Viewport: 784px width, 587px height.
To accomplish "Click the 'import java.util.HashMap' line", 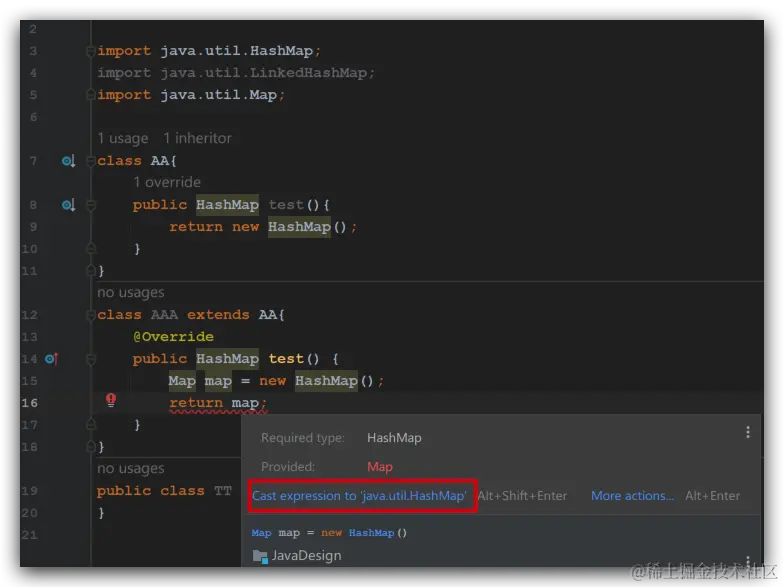I will (209, 51).
